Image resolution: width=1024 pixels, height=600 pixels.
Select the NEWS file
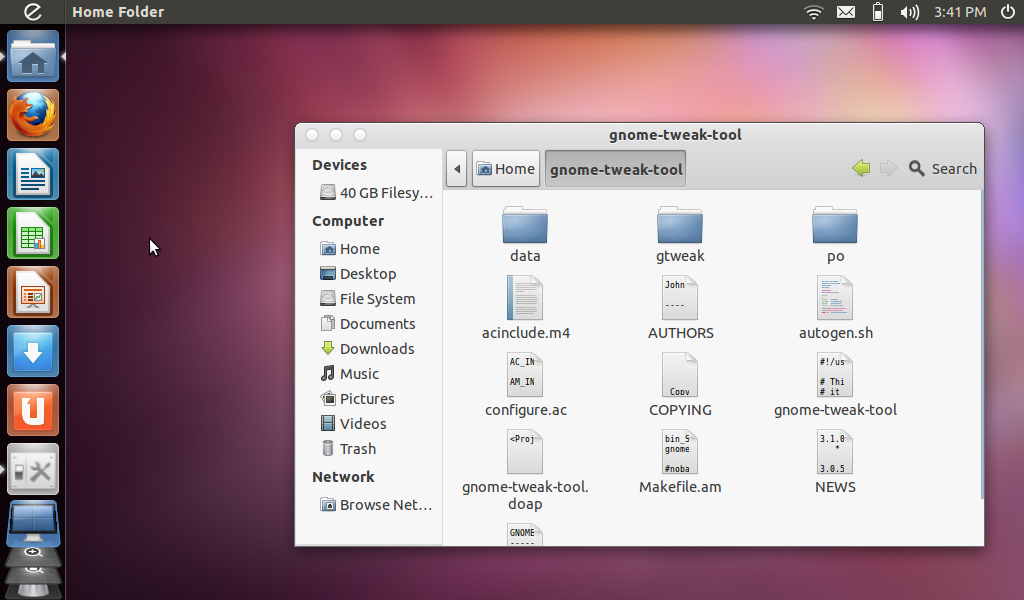(x=835, y=462)
